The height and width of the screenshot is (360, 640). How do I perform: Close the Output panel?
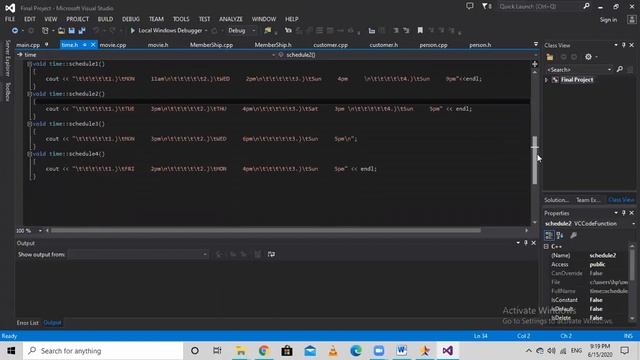(x=533, y=243)
